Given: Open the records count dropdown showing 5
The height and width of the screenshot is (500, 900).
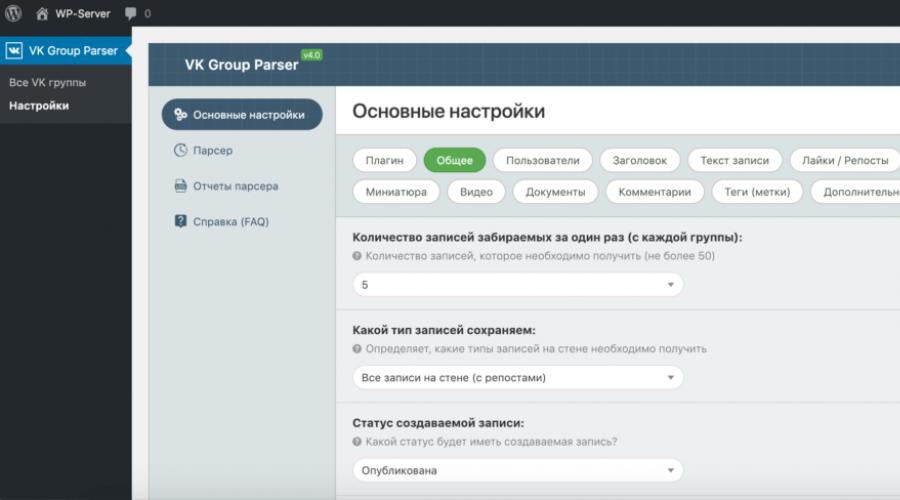Looking at the screenshot, I should 517,285.
